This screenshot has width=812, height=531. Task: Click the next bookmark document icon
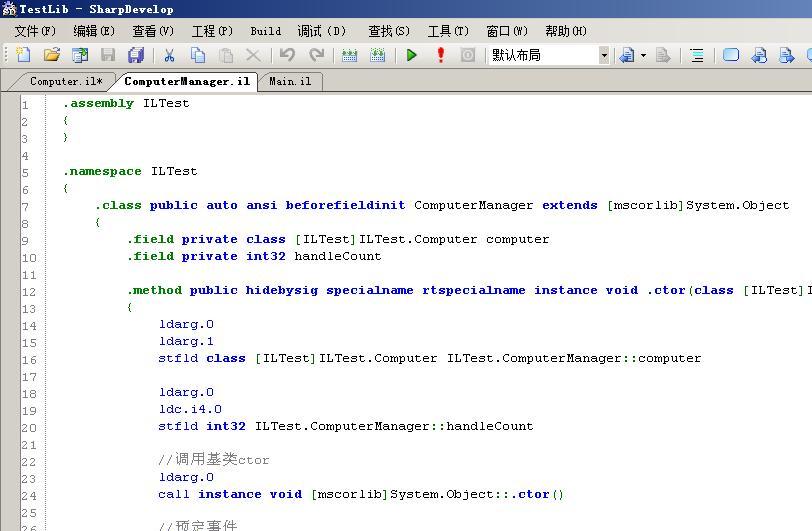coord(787,54)
